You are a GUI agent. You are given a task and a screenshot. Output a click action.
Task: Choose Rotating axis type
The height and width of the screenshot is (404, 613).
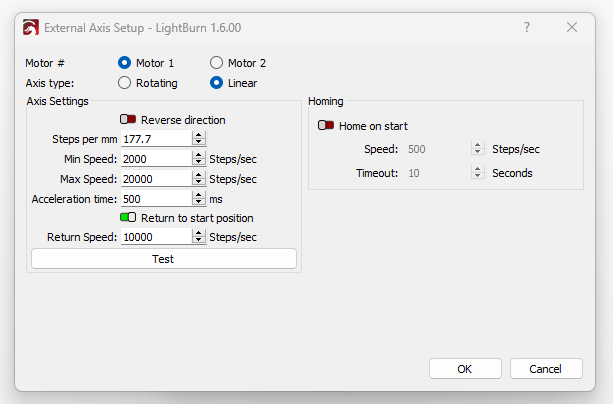(125, 83)
